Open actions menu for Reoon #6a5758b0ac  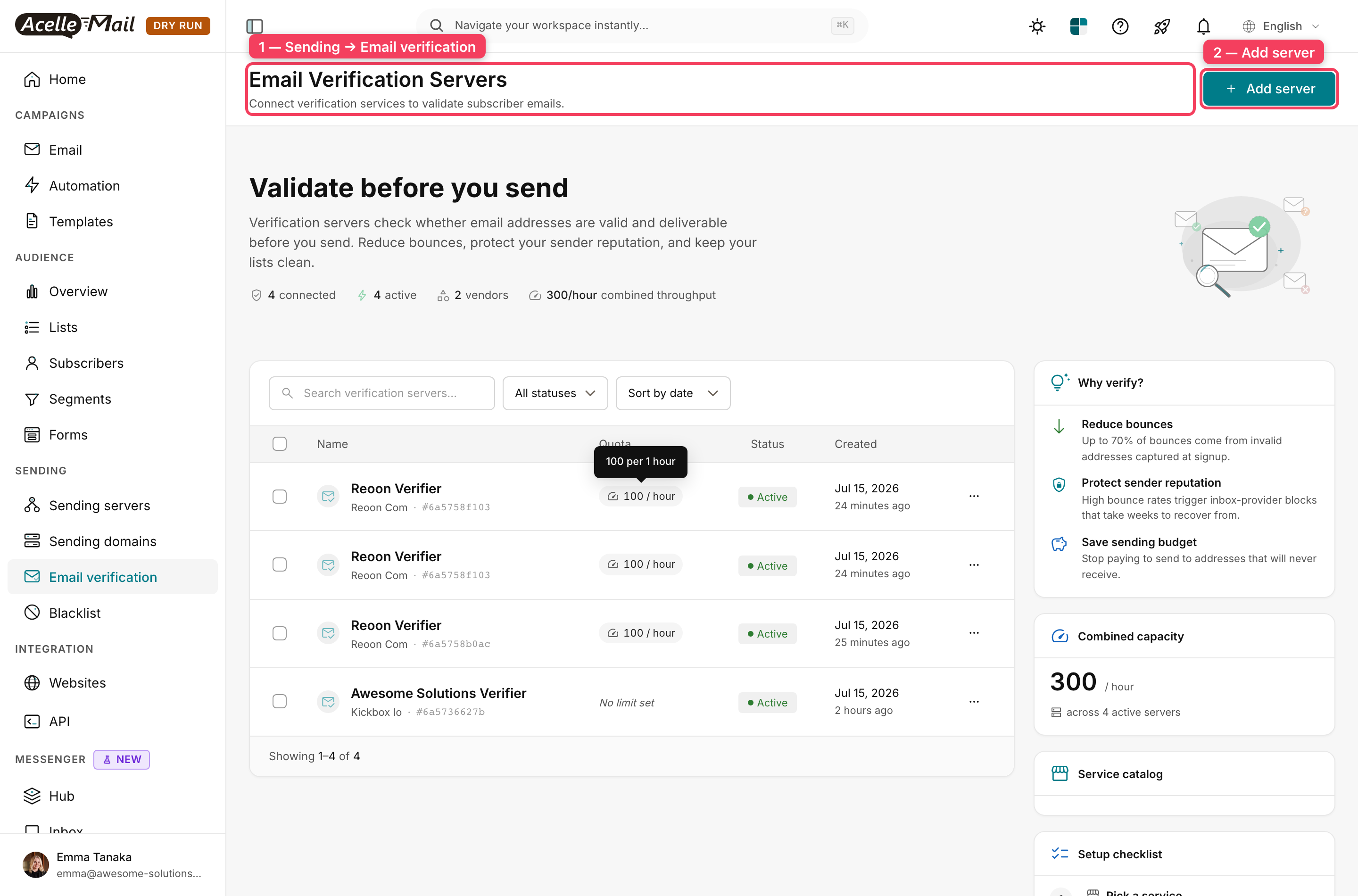(x=974, y=632)
